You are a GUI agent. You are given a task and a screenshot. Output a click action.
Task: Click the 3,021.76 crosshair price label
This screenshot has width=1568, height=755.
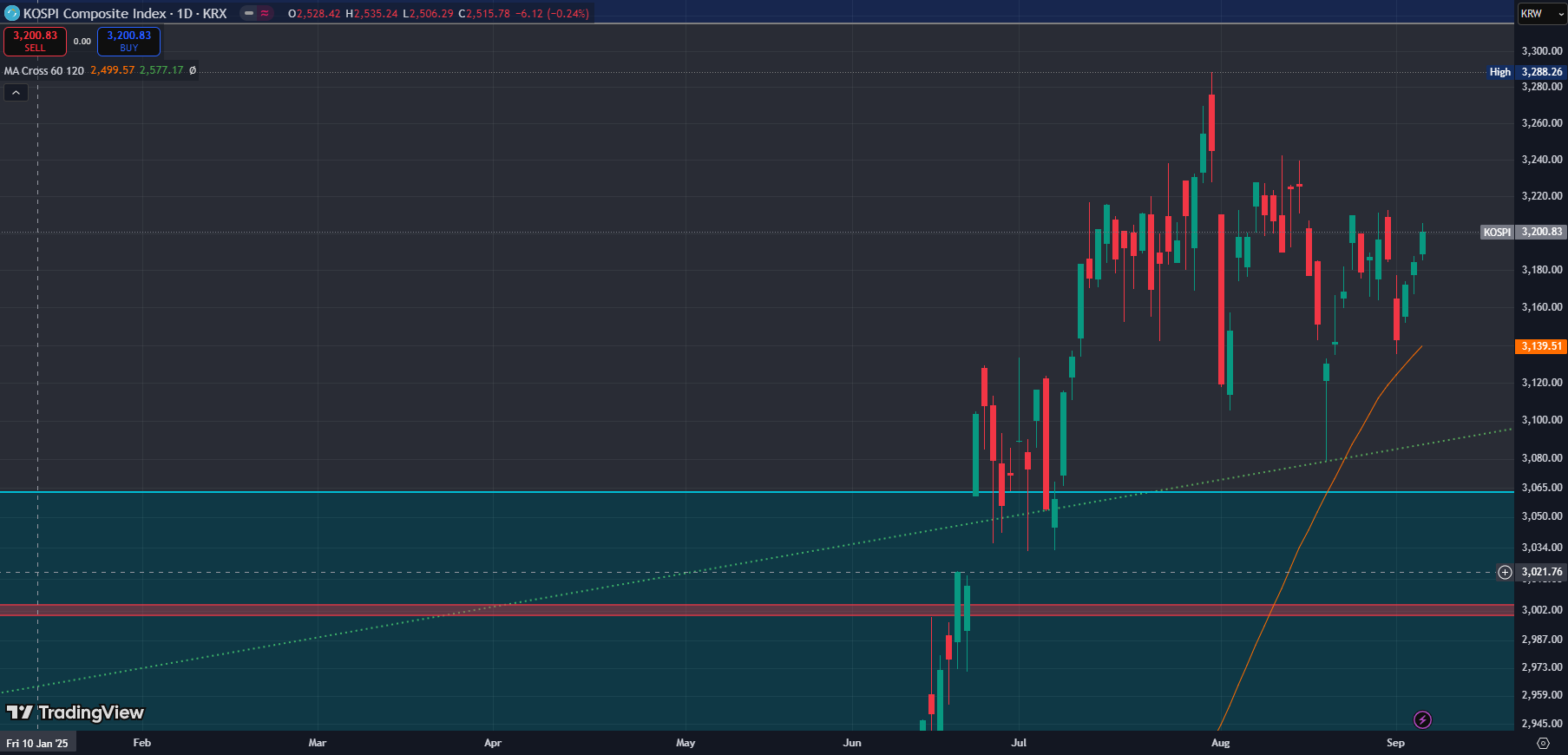tap(1541, 572)
